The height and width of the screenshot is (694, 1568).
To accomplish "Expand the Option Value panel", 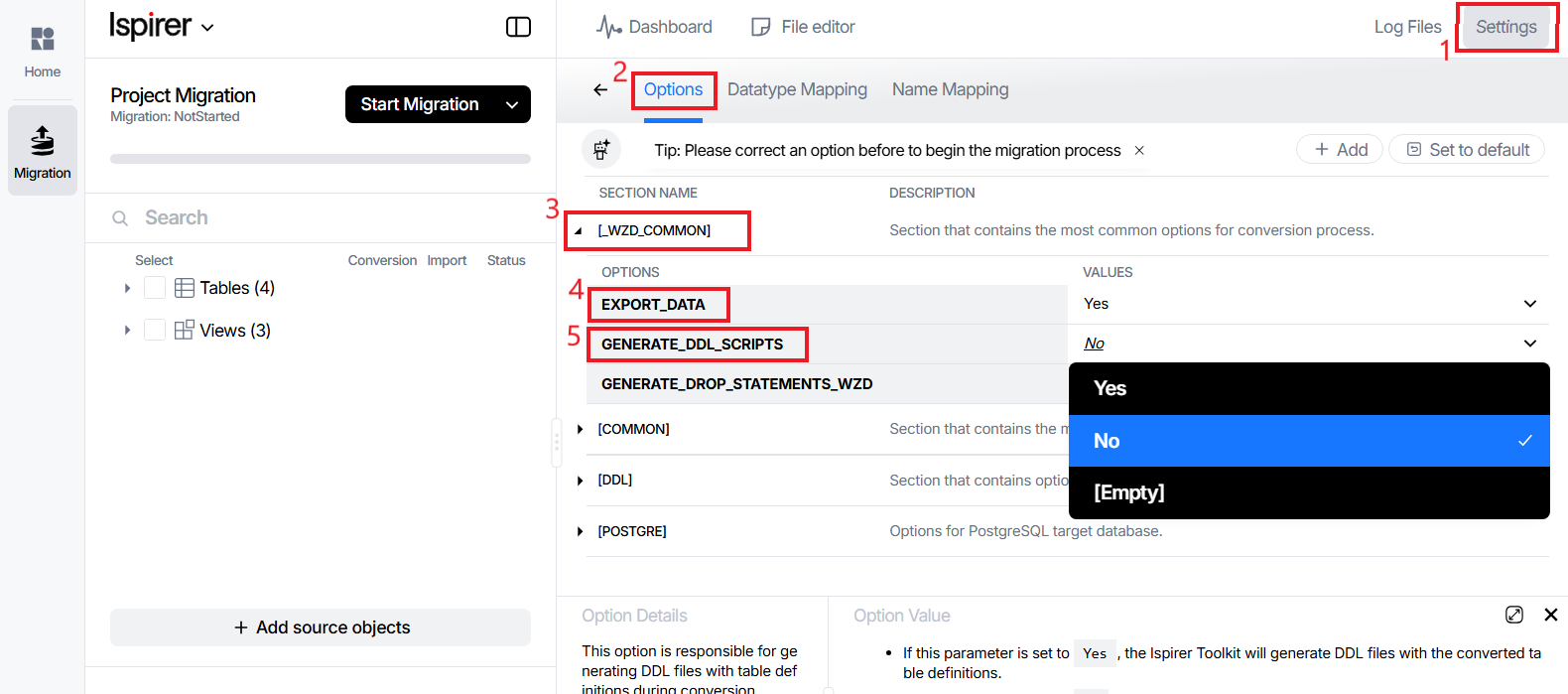I will pyautogui.click(x=1514, y=615).
